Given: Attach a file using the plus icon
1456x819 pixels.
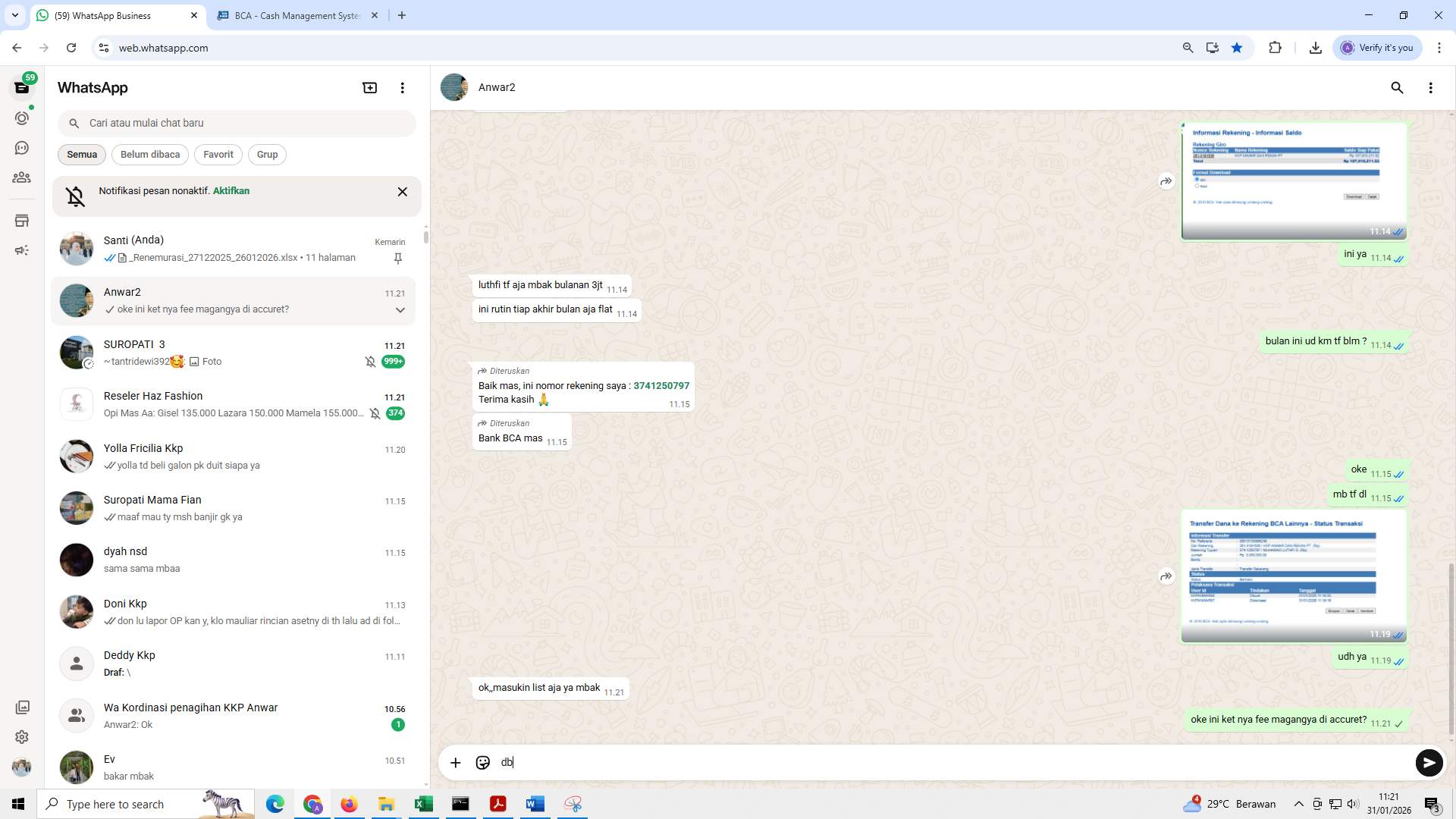Looking at the screenshot, I should [455, 762].
